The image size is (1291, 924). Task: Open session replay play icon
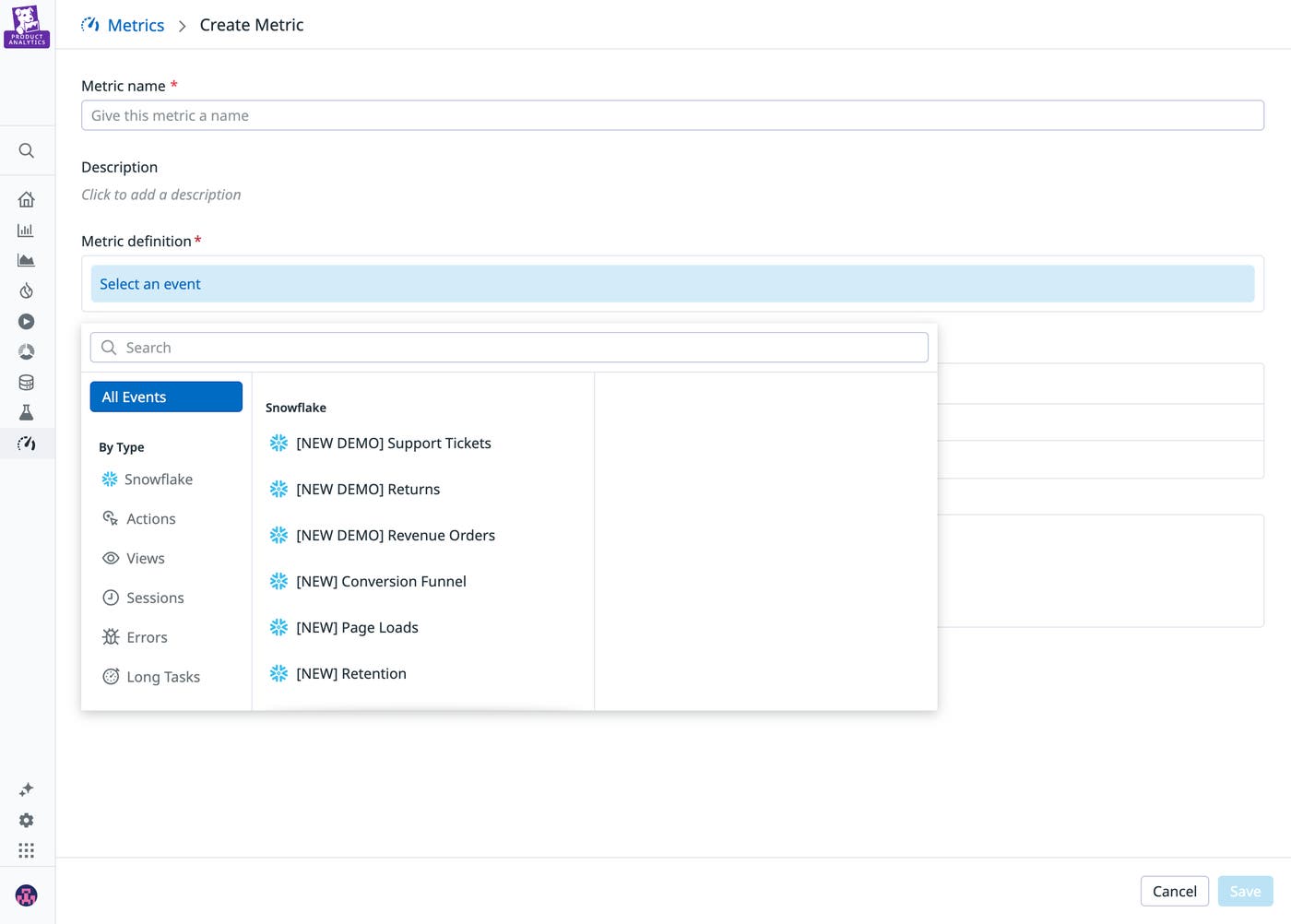[27, 321]
